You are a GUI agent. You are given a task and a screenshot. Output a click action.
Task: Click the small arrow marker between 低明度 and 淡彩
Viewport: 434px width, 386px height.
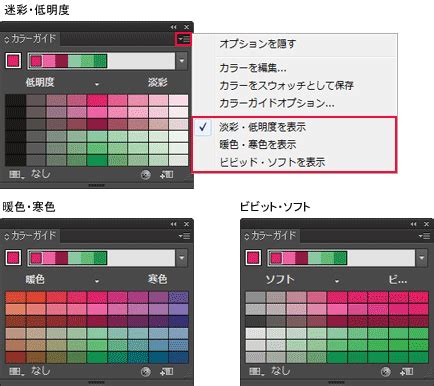(x=97, y=84)
